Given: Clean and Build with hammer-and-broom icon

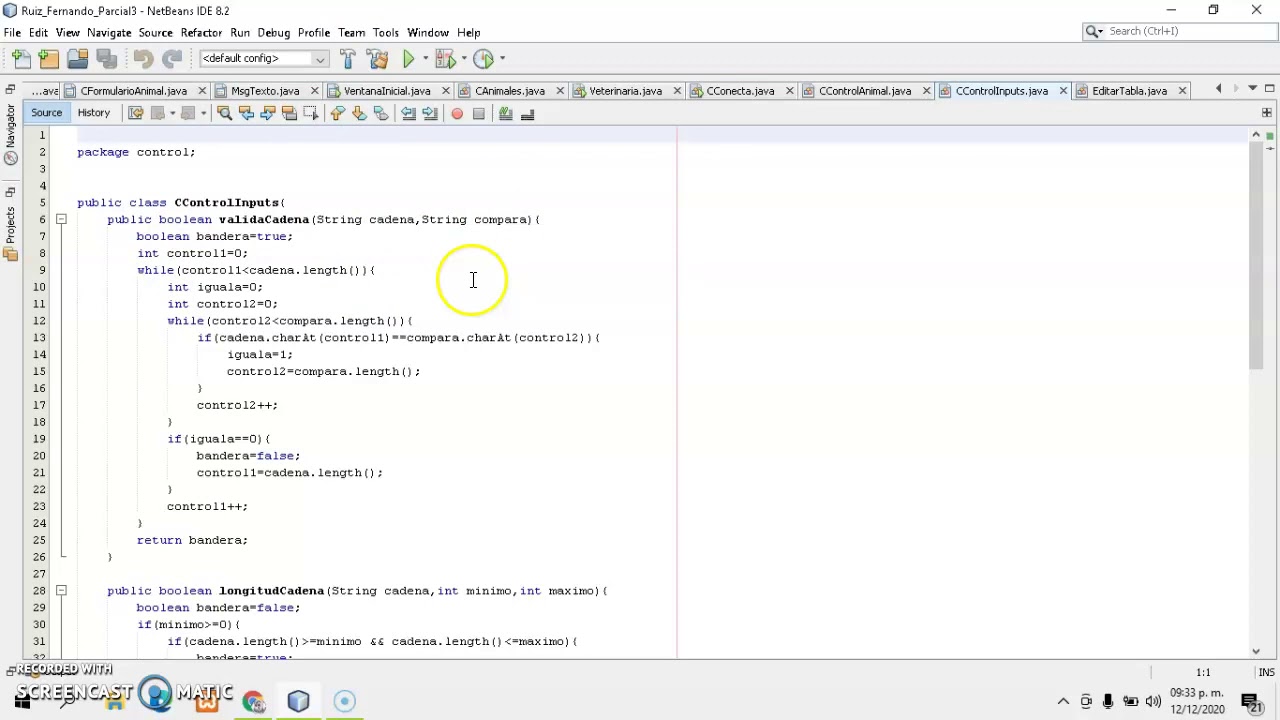Looking at the screenshot, I should [378, 59].
